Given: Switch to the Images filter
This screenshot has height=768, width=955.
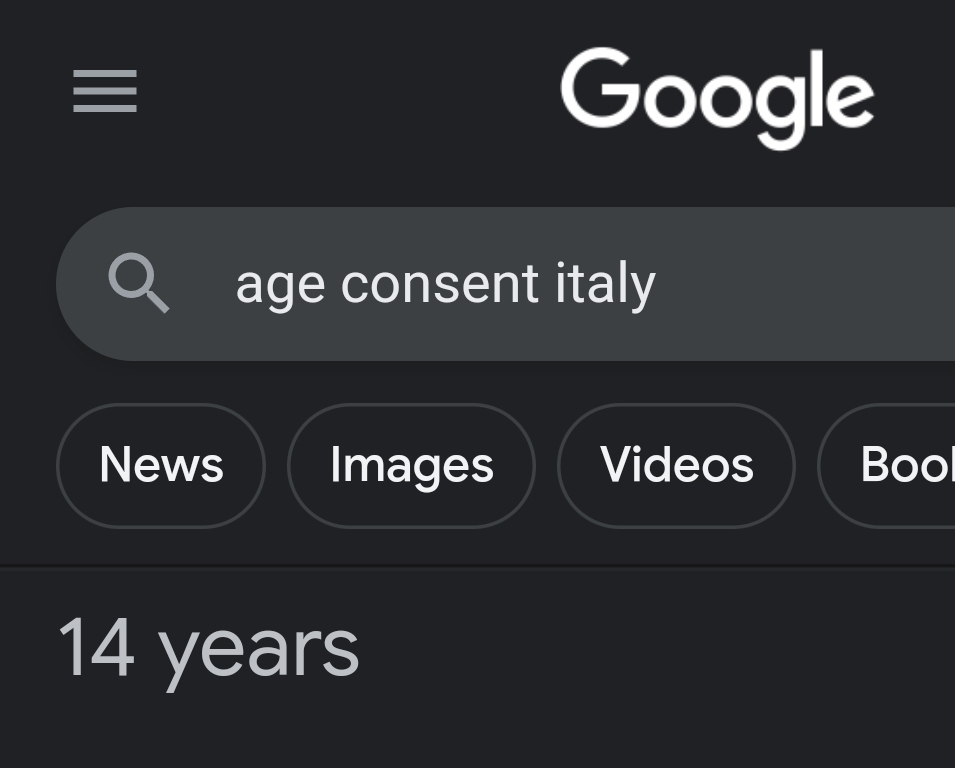Looking at the screenshot, I should click(411, 465).
